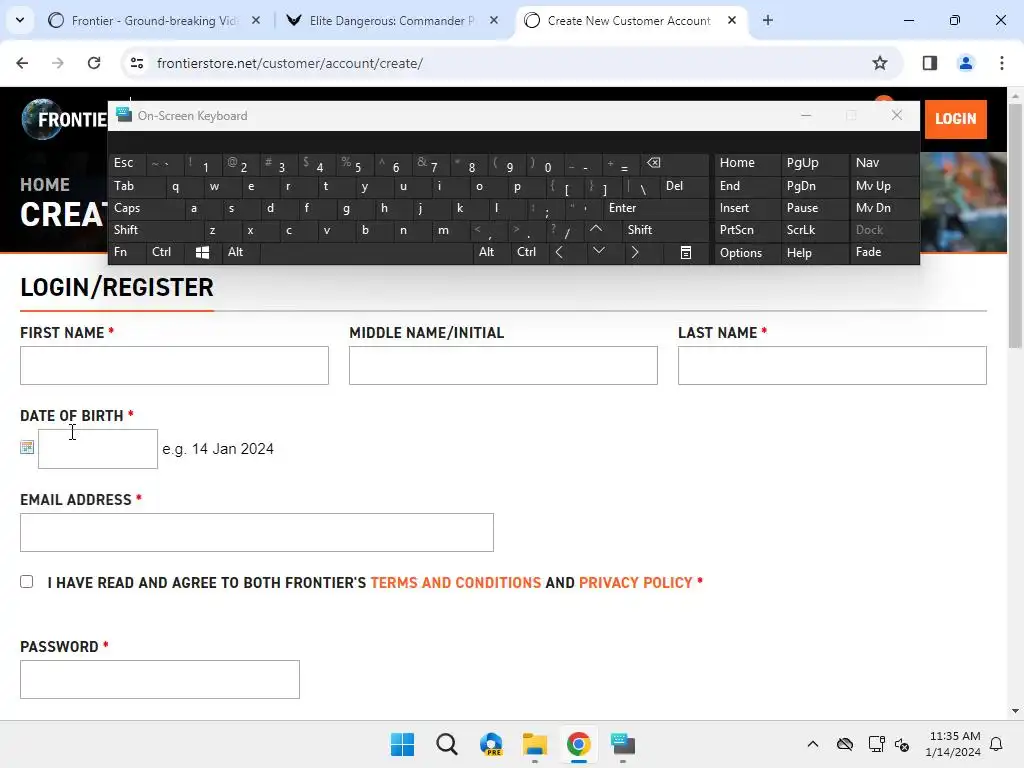Click the Email Address field
This screenshot has width=1024, height=768.
257,532
